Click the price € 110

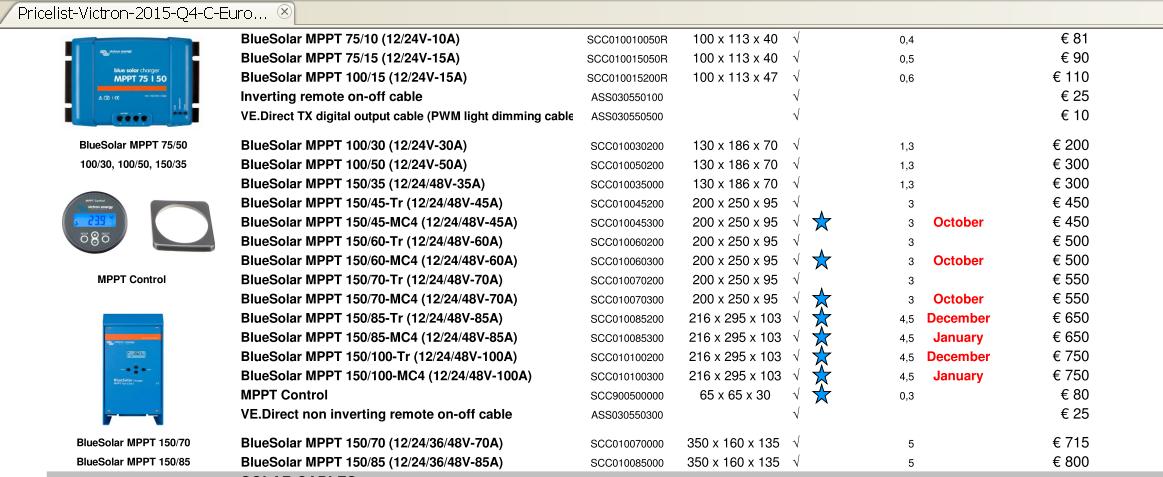coord(1070,77)
